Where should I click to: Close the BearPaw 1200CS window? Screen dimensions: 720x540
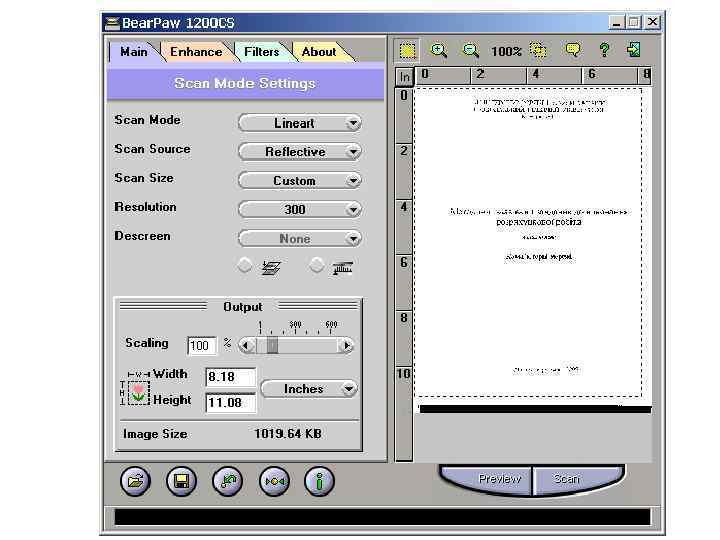(x=652, y=22)
